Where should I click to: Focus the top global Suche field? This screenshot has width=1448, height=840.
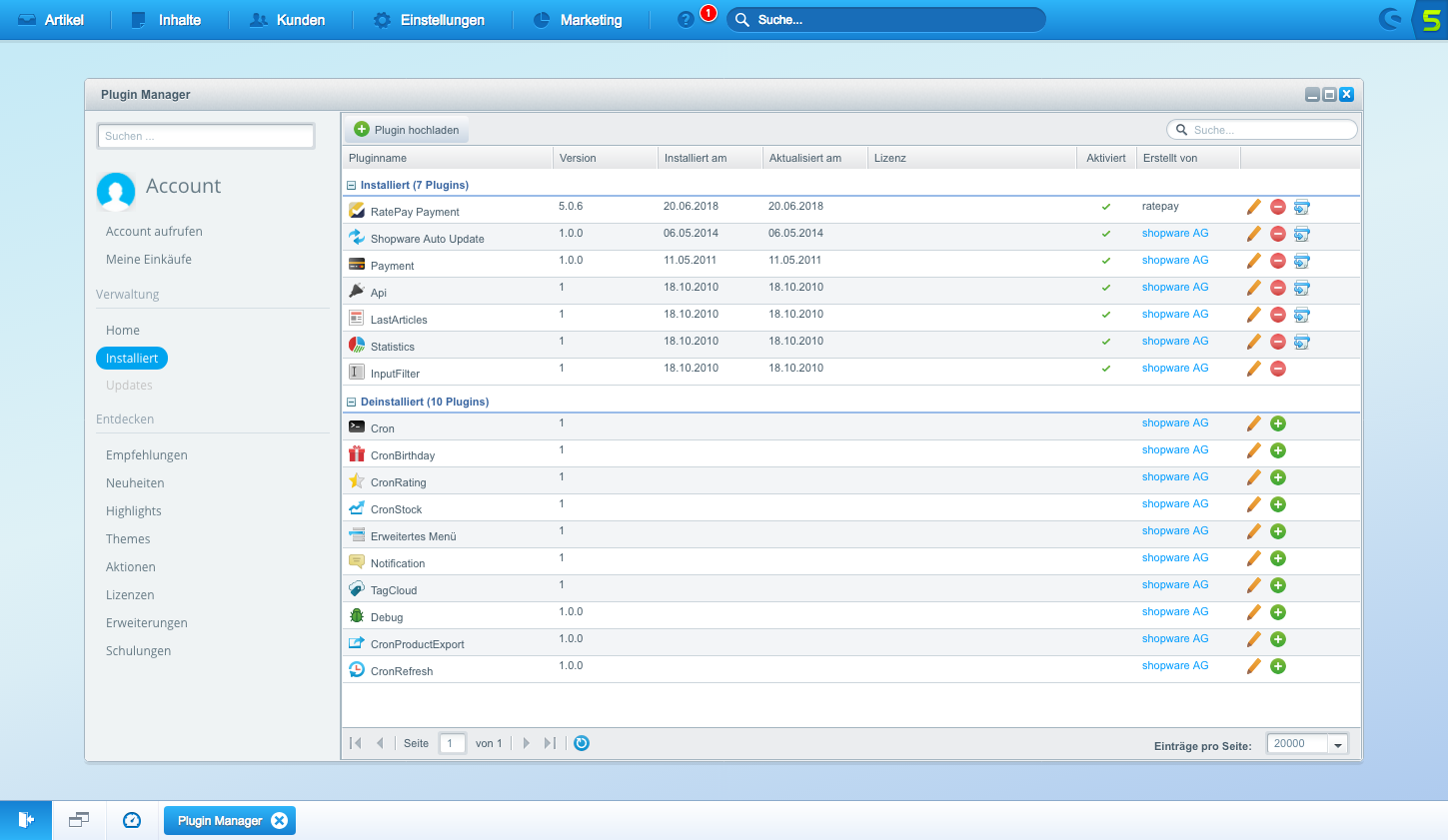click(x=886, y=20)
